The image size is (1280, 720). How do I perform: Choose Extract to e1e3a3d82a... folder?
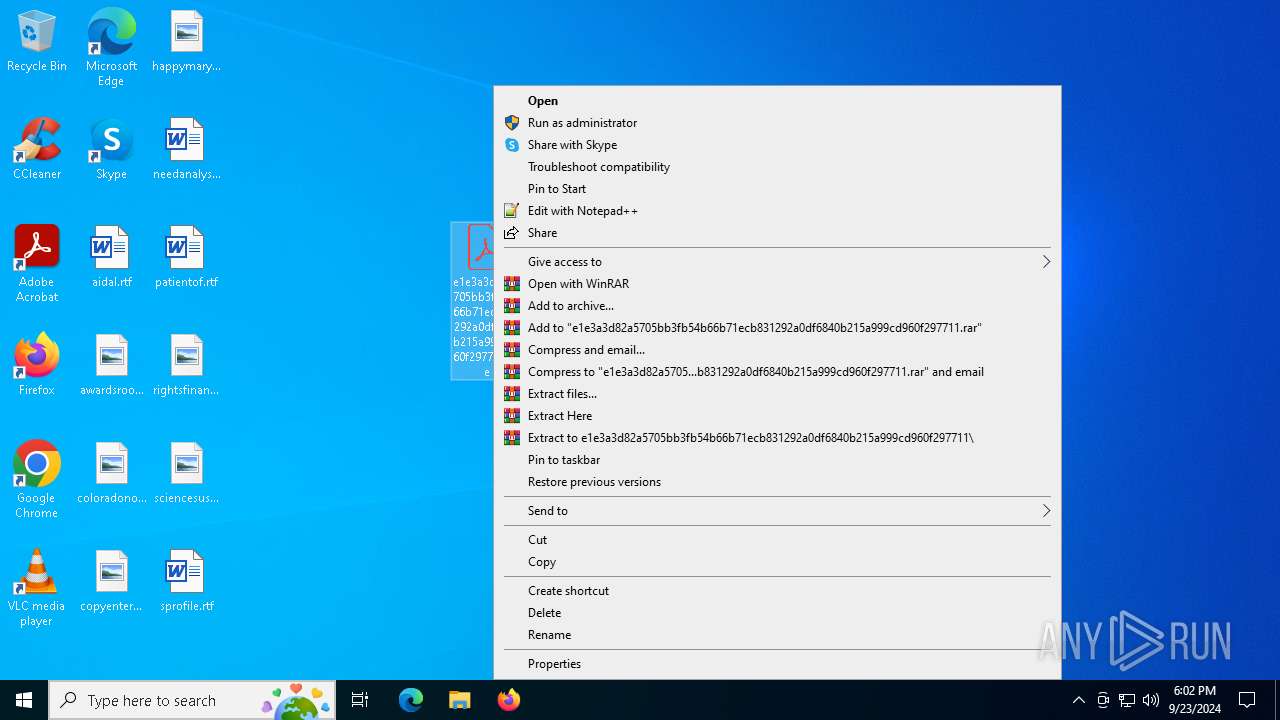(x=777, y=438)
